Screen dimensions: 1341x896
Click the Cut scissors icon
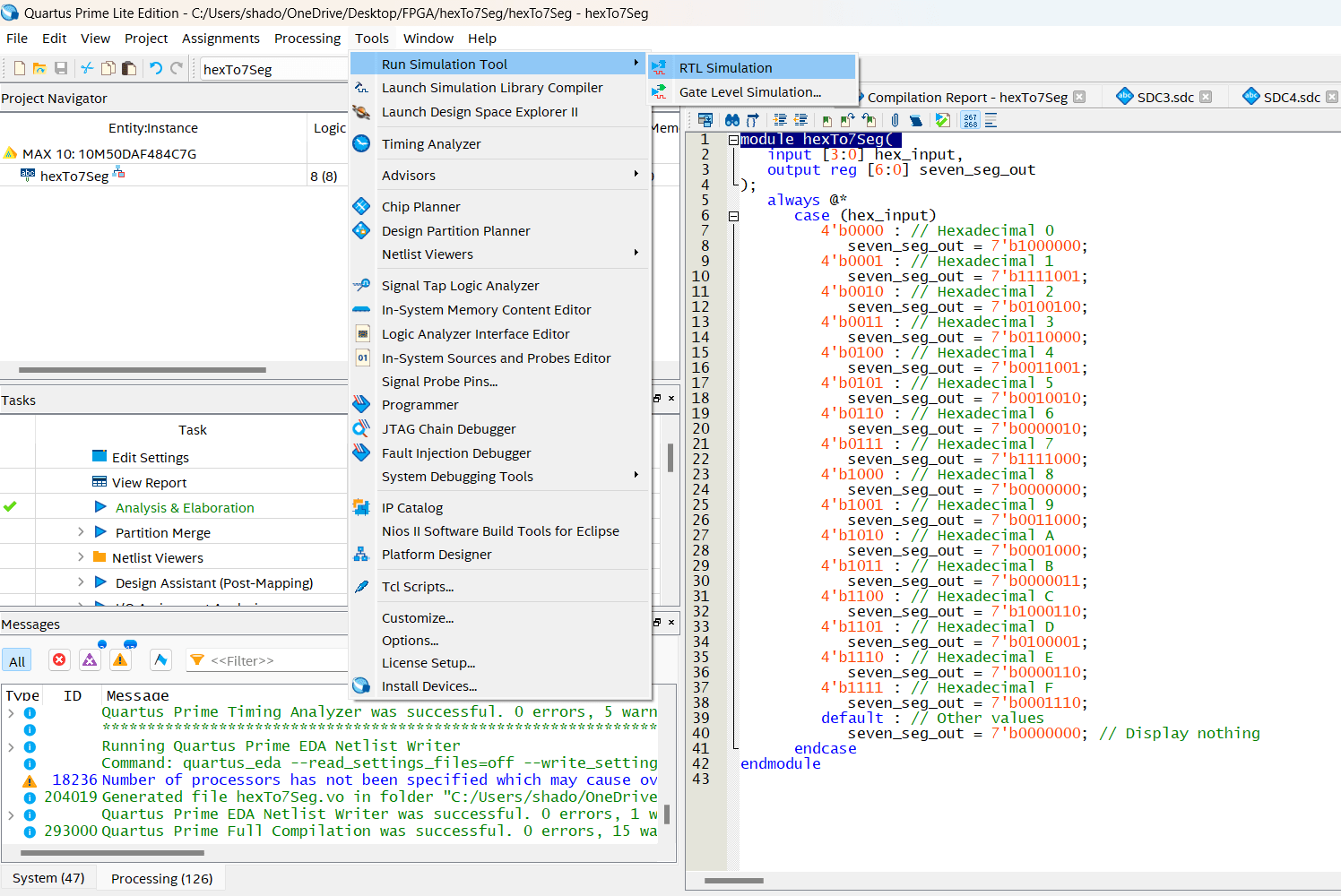pyautogui.click(x=87, y=68)
